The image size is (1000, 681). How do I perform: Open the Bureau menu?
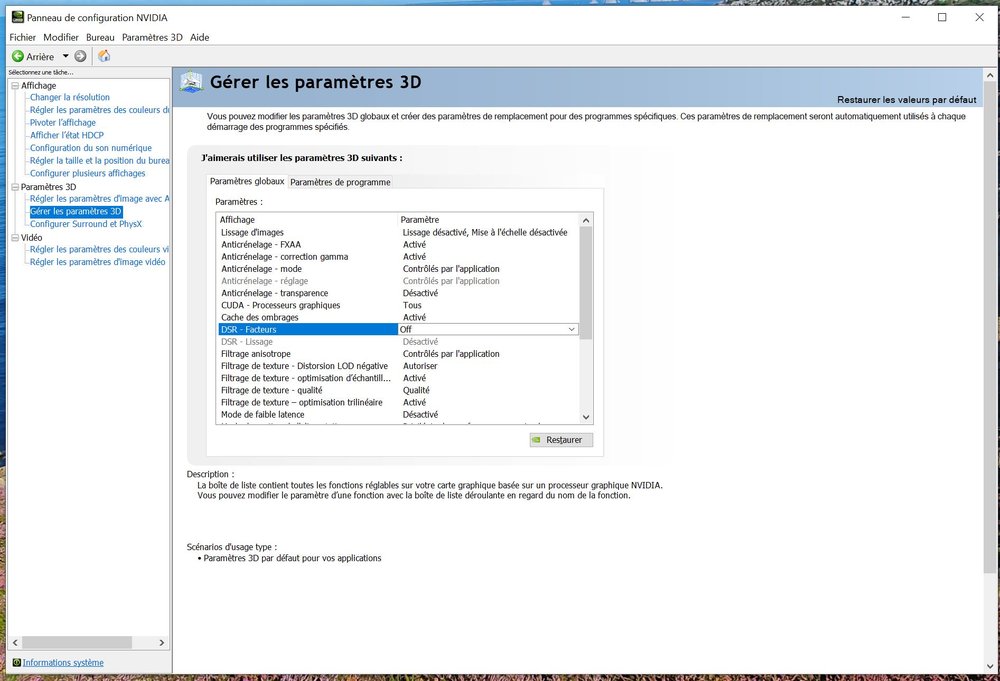(100, 37)
